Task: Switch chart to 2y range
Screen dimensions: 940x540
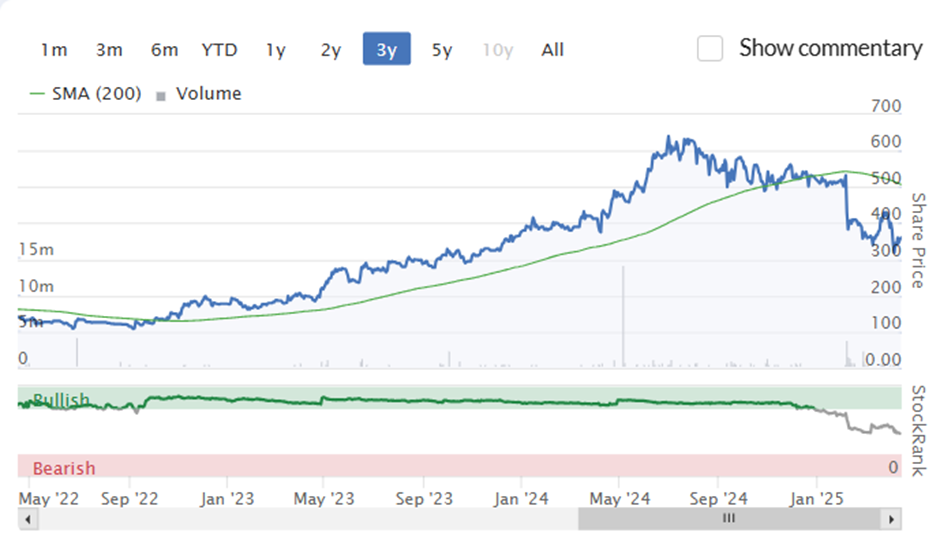Action: (x=331, y=49)
